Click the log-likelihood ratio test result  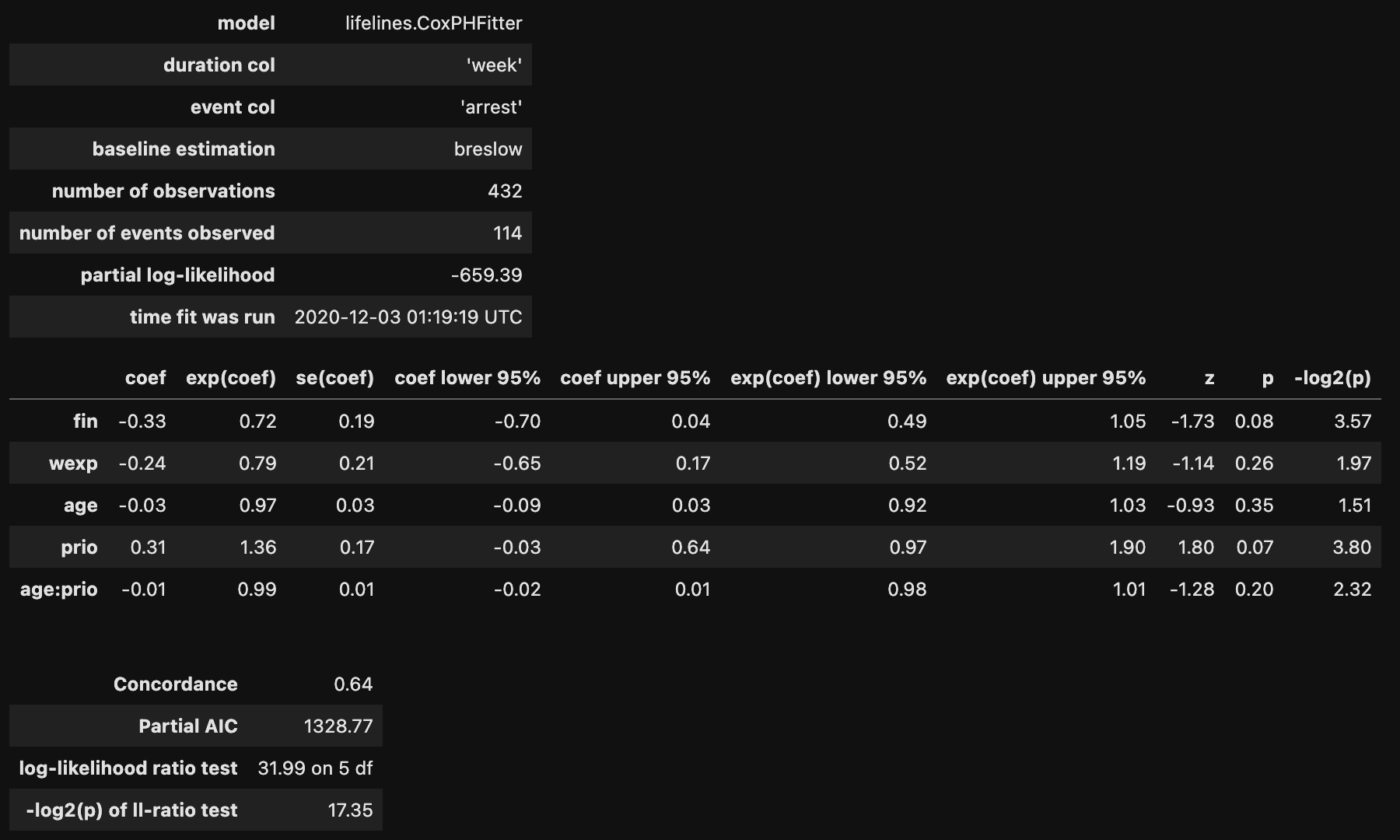(316, 768)
